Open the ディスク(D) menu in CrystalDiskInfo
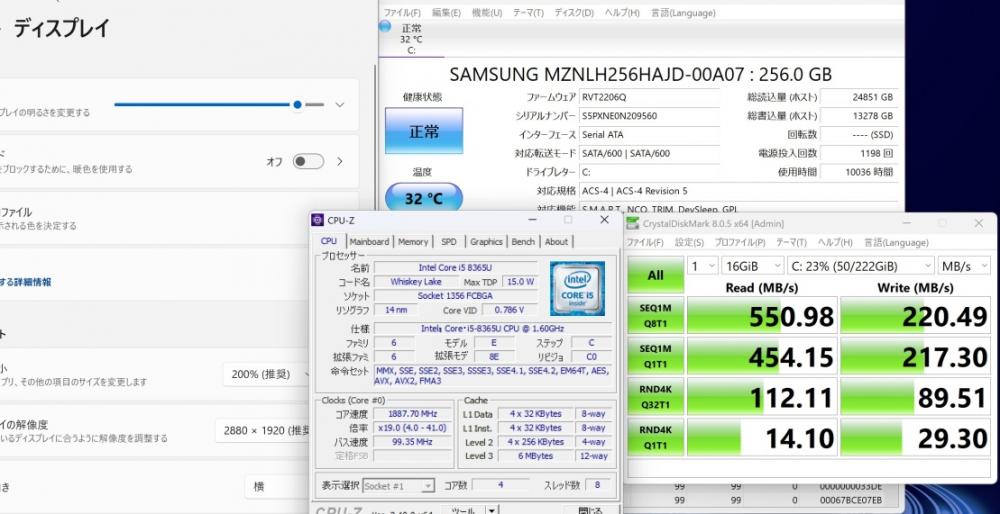Image resolution: width=1000 pixels, height=514 pixels. [575, 13]
